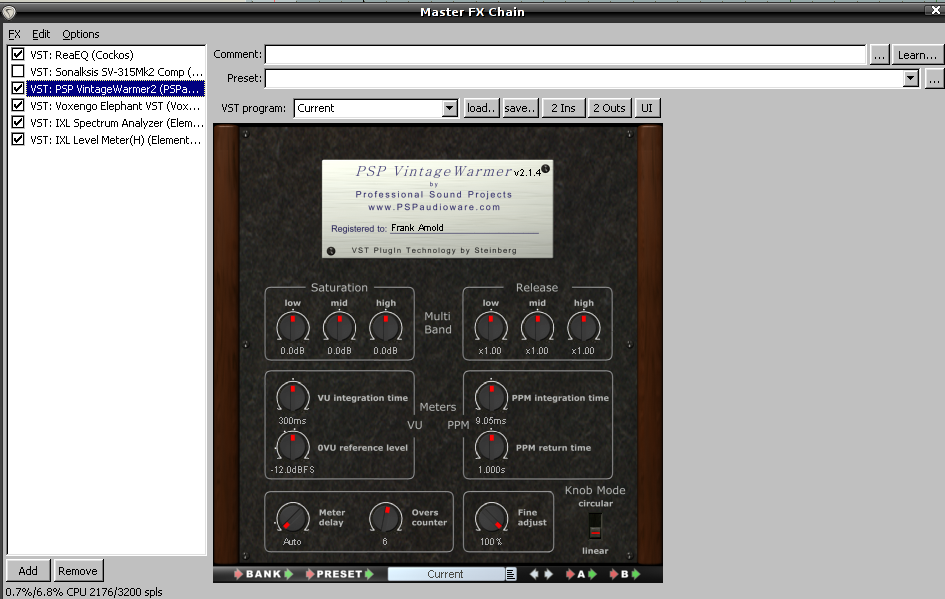Click the Current preset name display
945x599 pixels.
tap(446, 574)
